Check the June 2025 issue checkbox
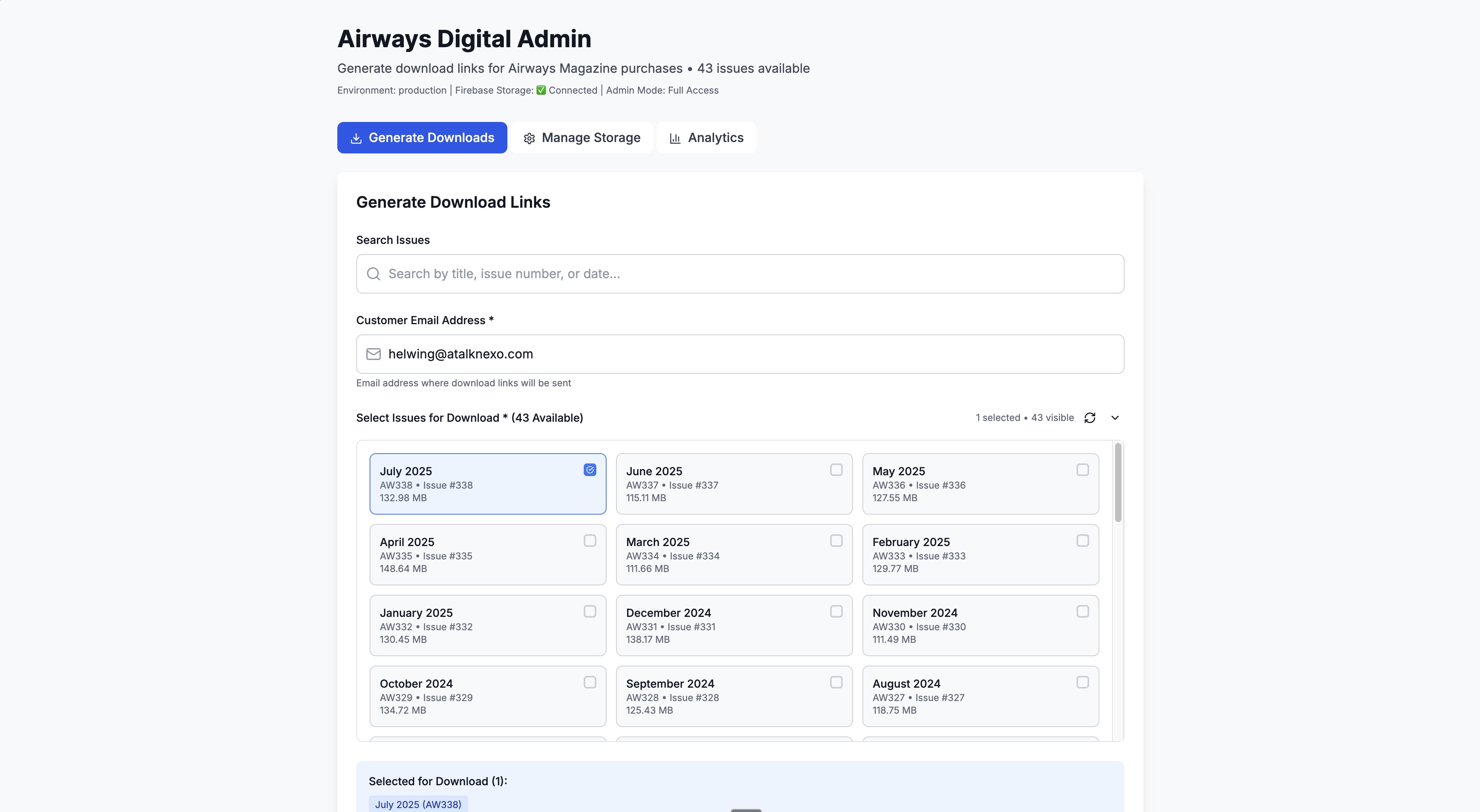 click(x=836, y=470)
